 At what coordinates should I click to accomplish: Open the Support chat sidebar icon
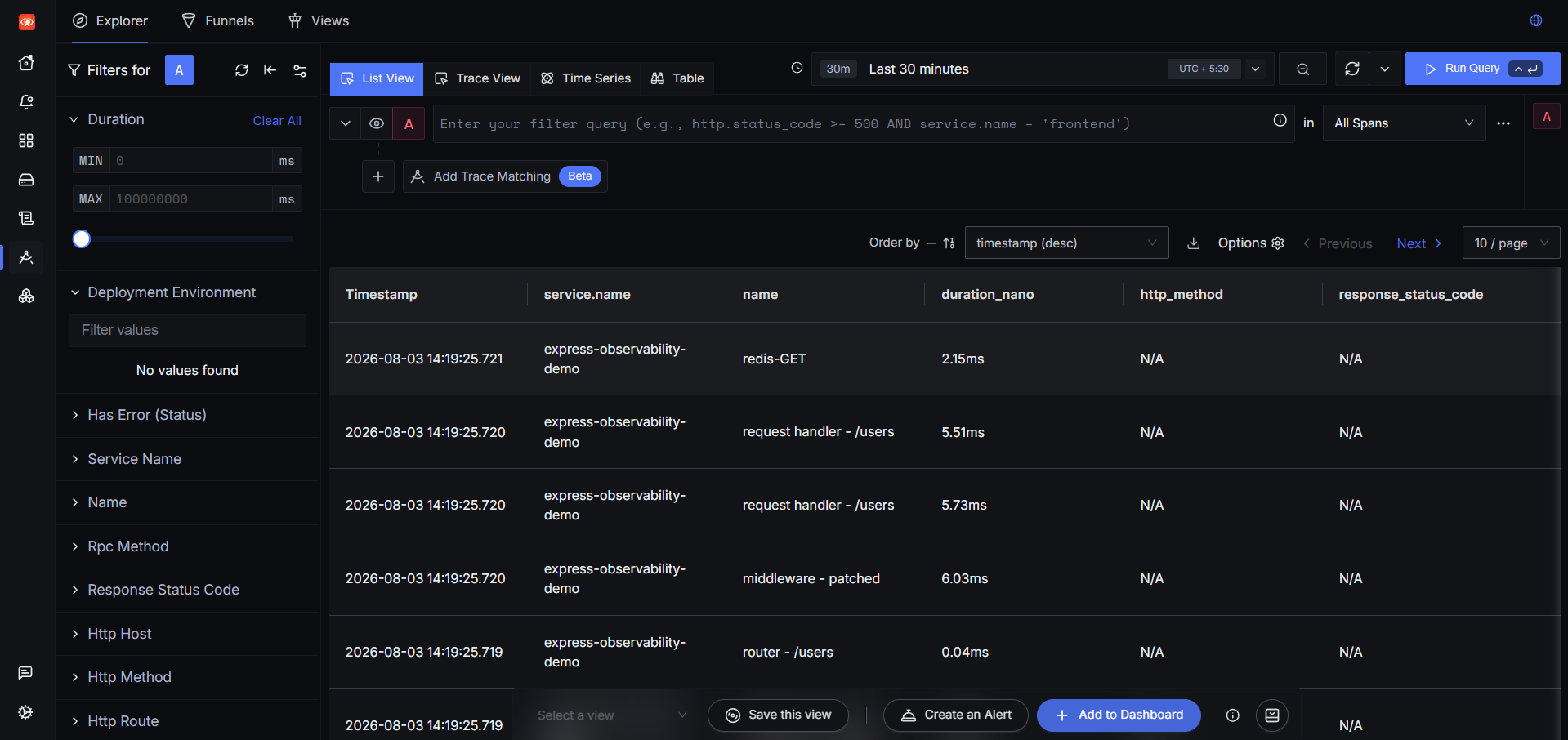pos(25,673)
